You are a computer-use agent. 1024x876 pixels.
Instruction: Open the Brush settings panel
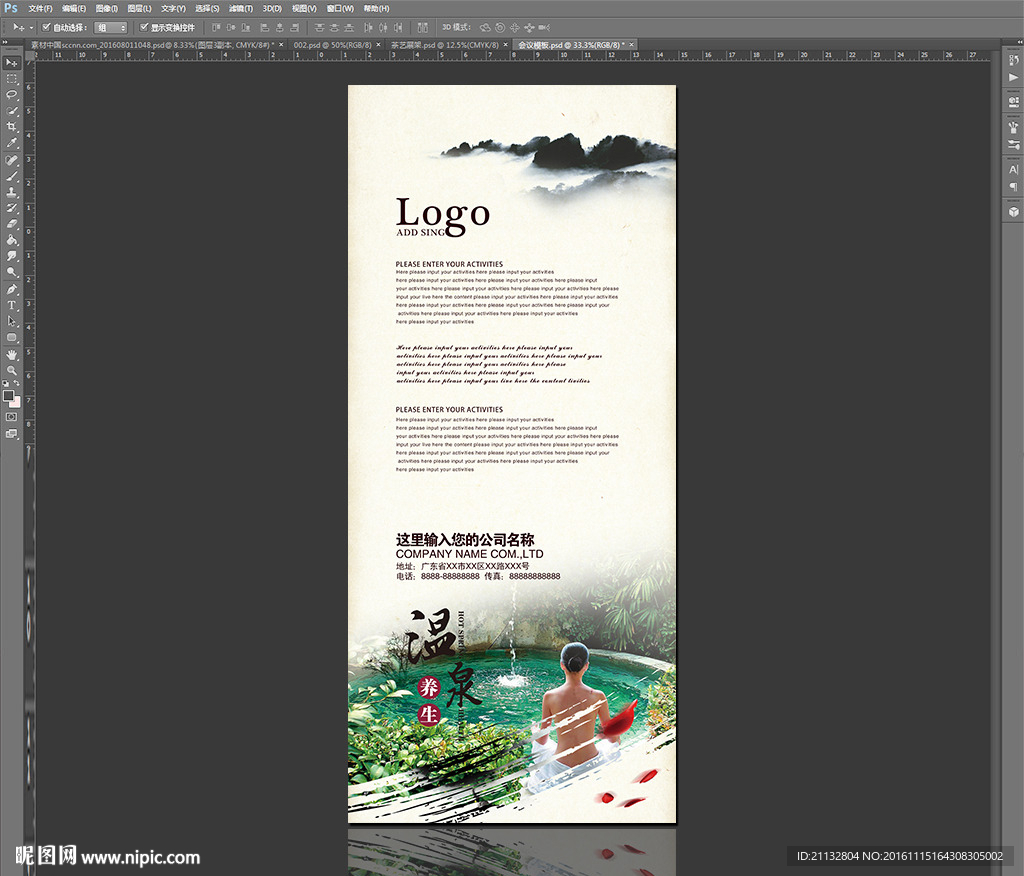[1014, 128]
